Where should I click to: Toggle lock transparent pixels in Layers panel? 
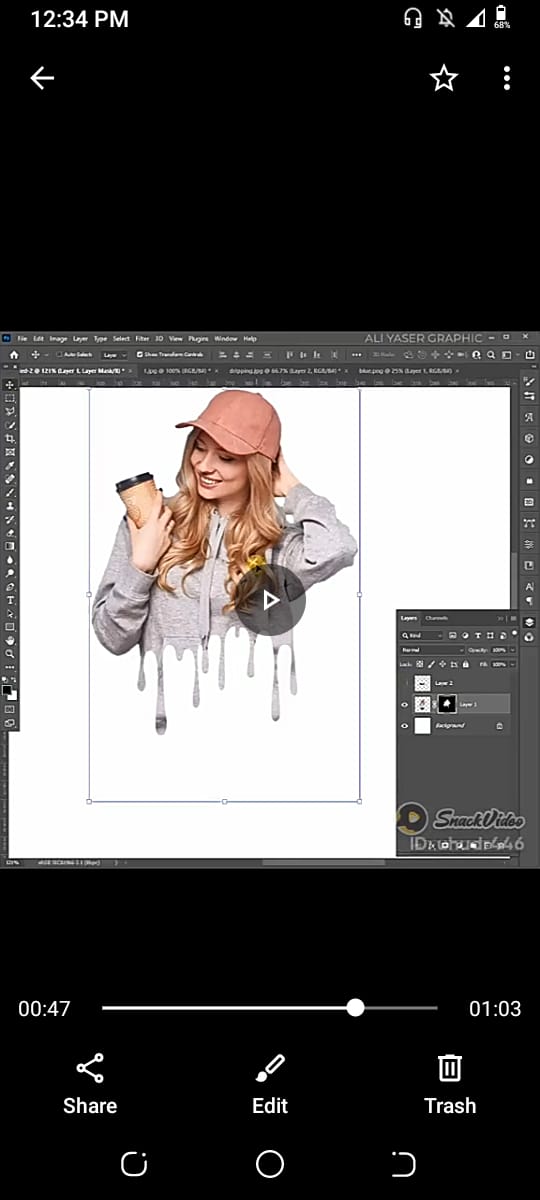[x=420, y=664]
